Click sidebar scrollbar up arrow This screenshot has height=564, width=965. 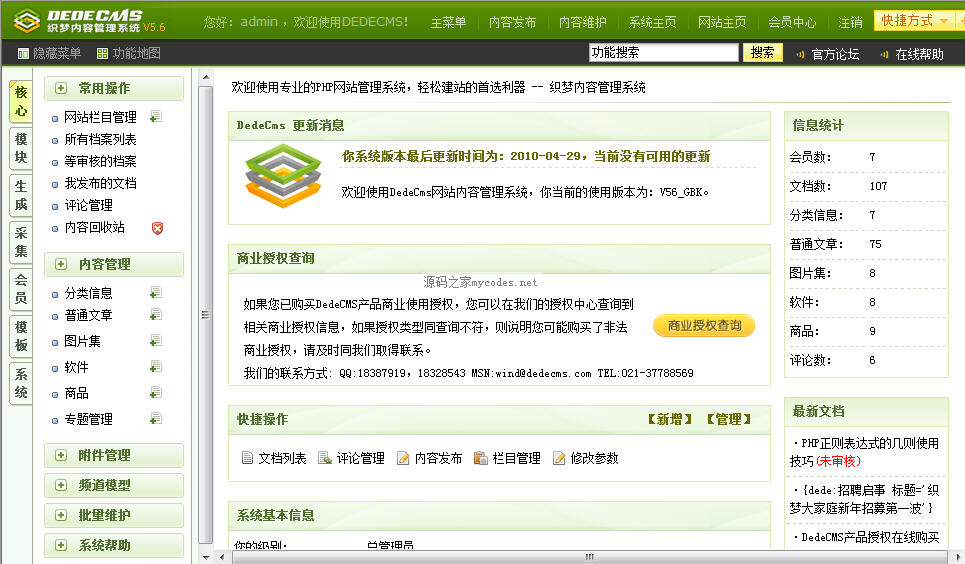tap(206, 78)
